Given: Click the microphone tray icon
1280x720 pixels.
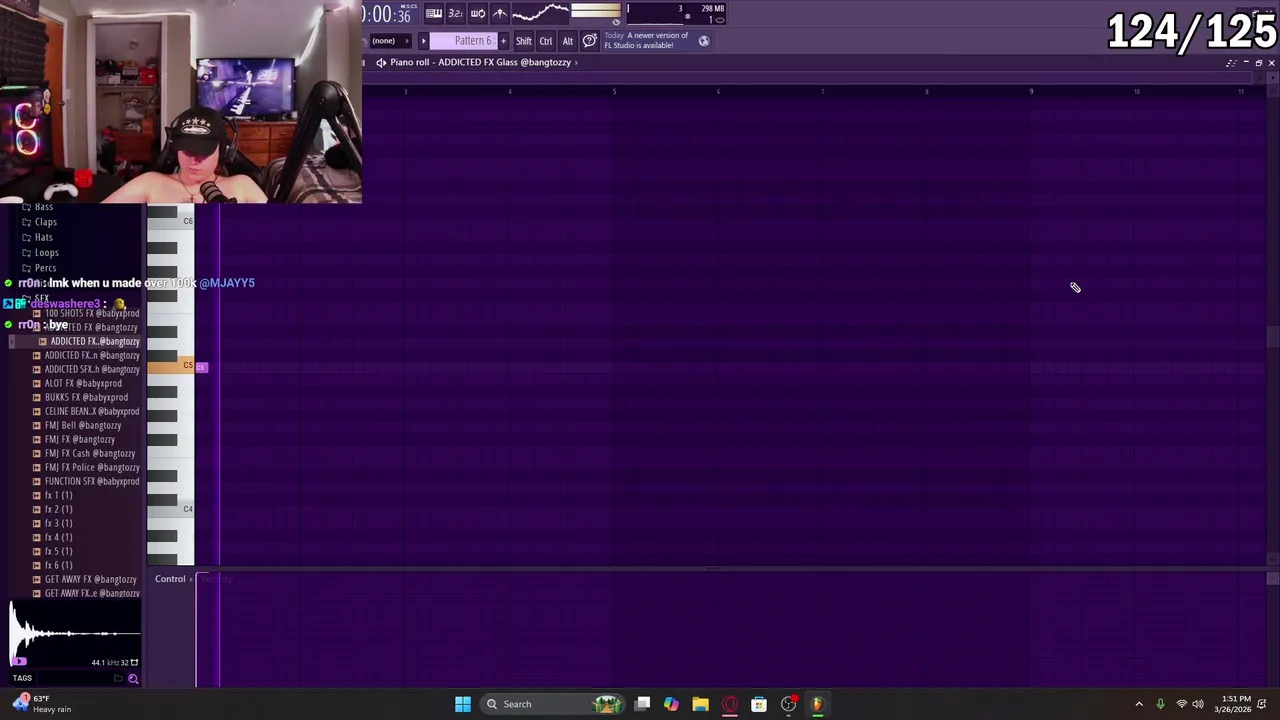Looking at the screenshot, I should click(x=1160, y=704).
